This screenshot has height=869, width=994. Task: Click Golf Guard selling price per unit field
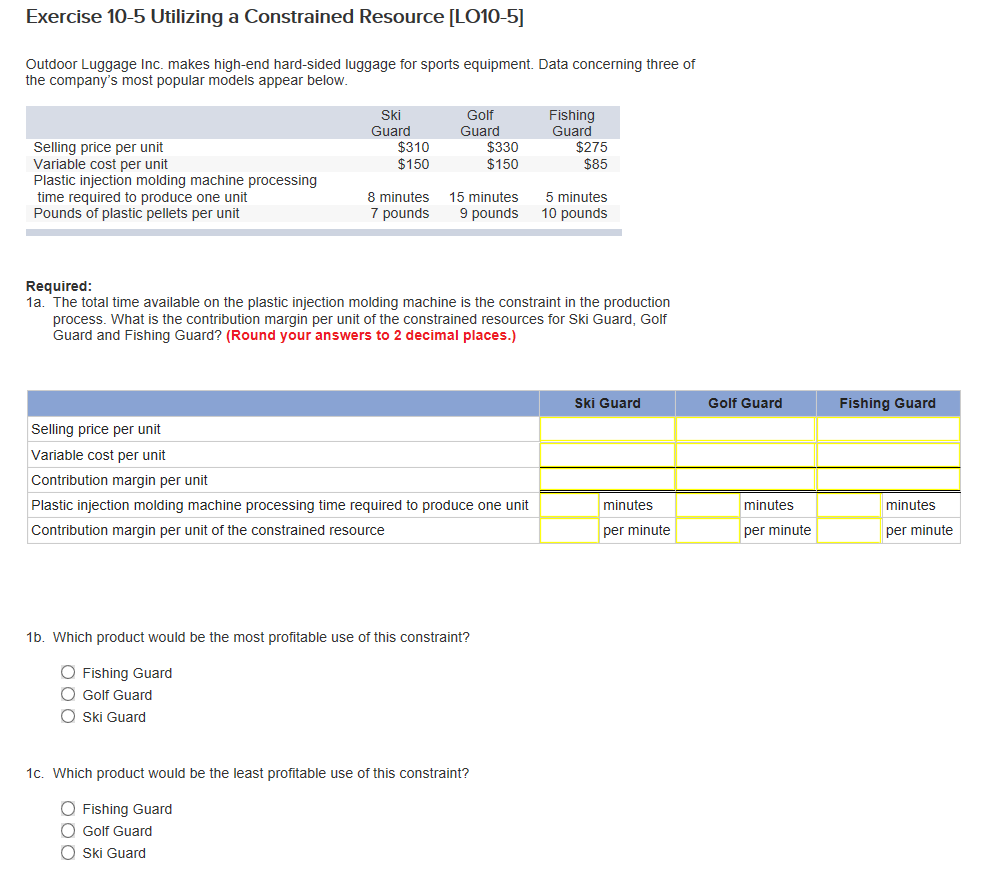745,429
